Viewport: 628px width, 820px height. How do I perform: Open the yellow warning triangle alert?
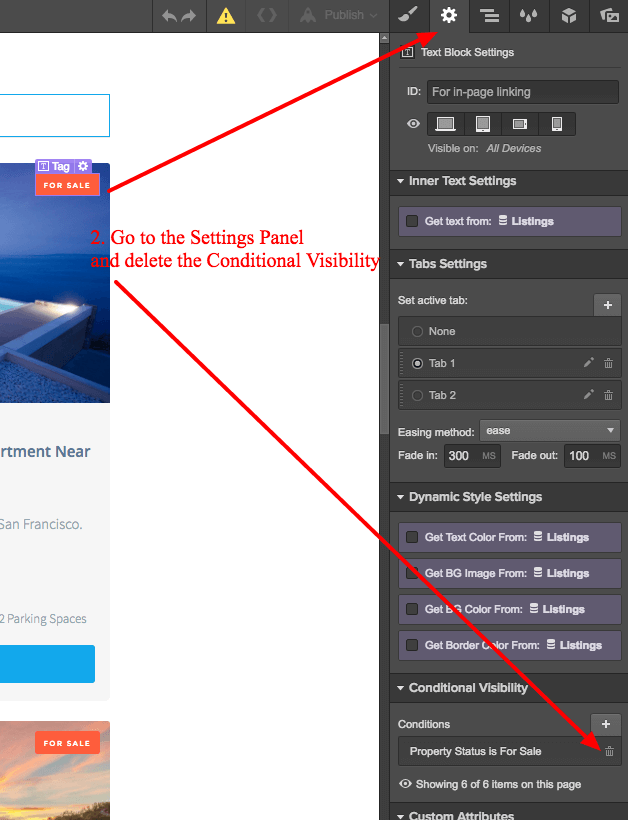(226, 16)
